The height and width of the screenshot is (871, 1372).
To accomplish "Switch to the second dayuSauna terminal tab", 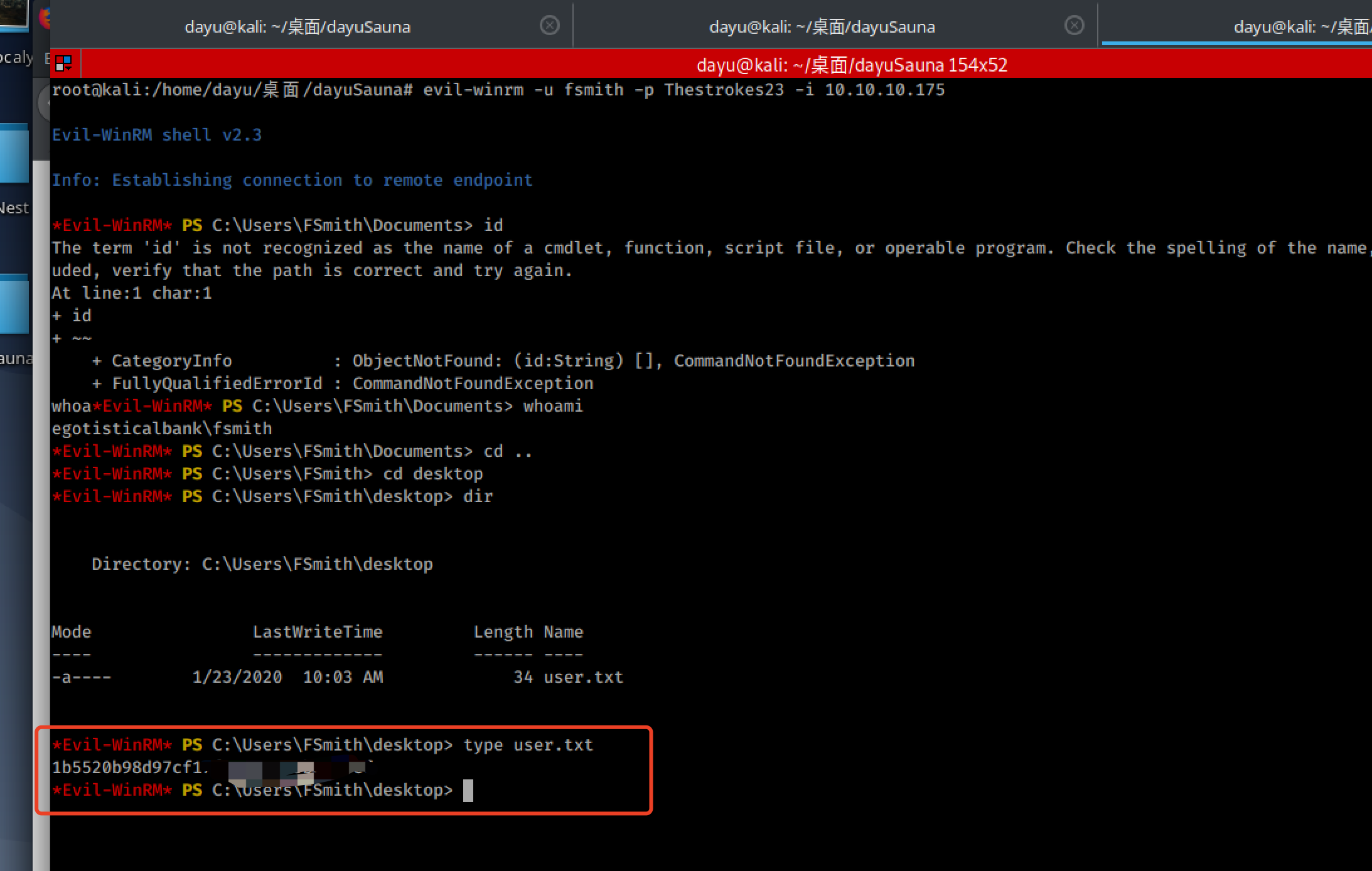I will (x=822, y=26).
